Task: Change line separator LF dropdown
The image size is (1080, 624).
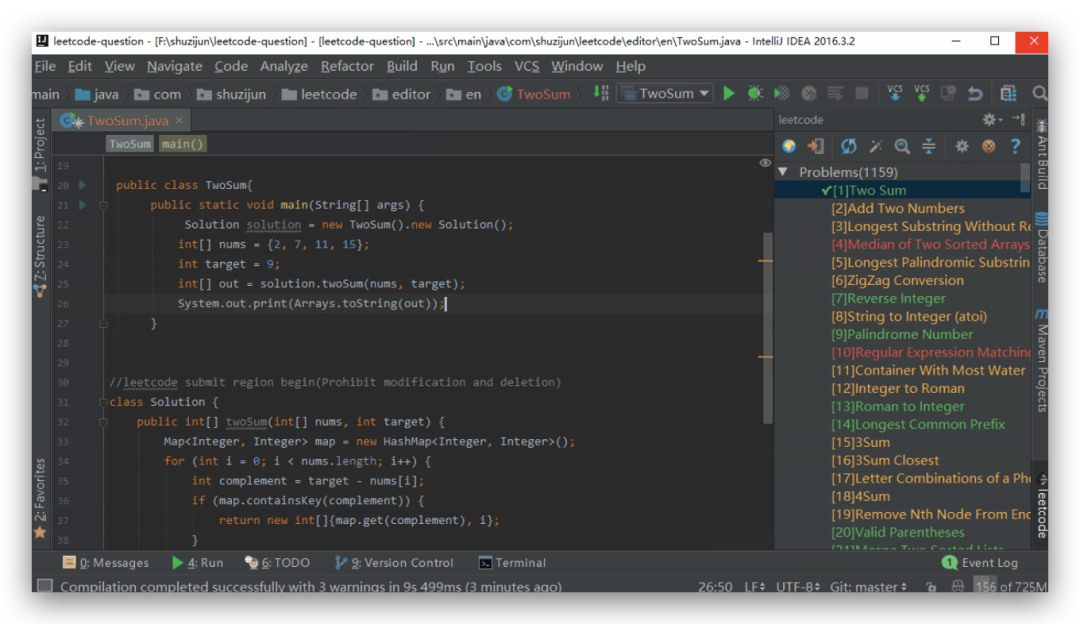Action: pyautogui.click(x=755, y=587)
